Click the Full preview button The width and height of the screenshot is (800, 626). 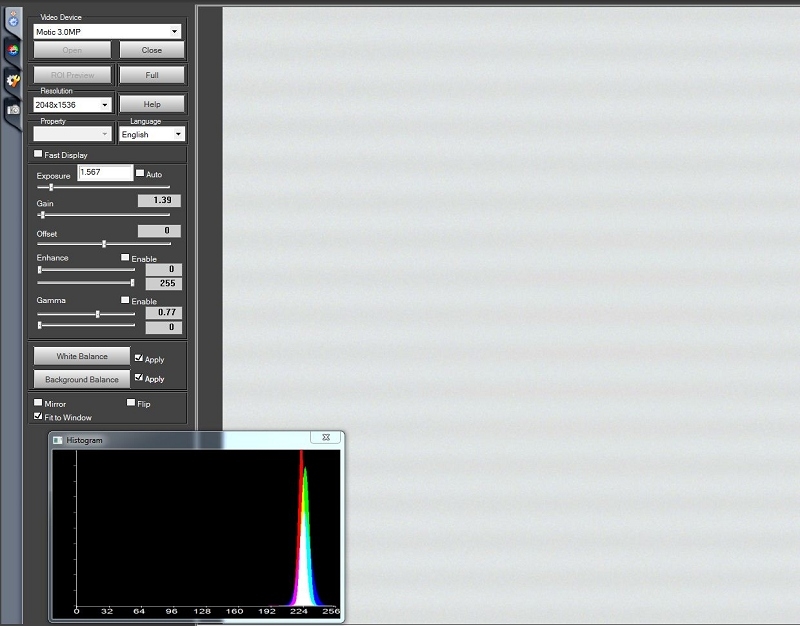(x=151, y=75)
